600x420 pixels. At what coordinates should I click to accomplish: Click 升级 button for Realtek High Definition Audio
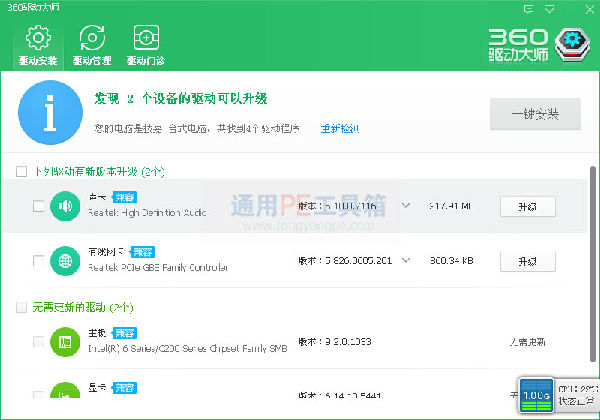528,207
